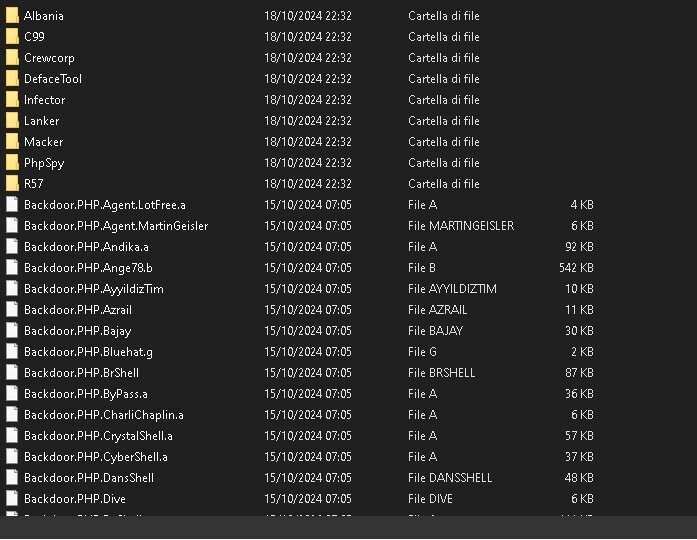Click the 542 KB size value
This screenshot has width=697, height=540.
[x=576, y=268]
